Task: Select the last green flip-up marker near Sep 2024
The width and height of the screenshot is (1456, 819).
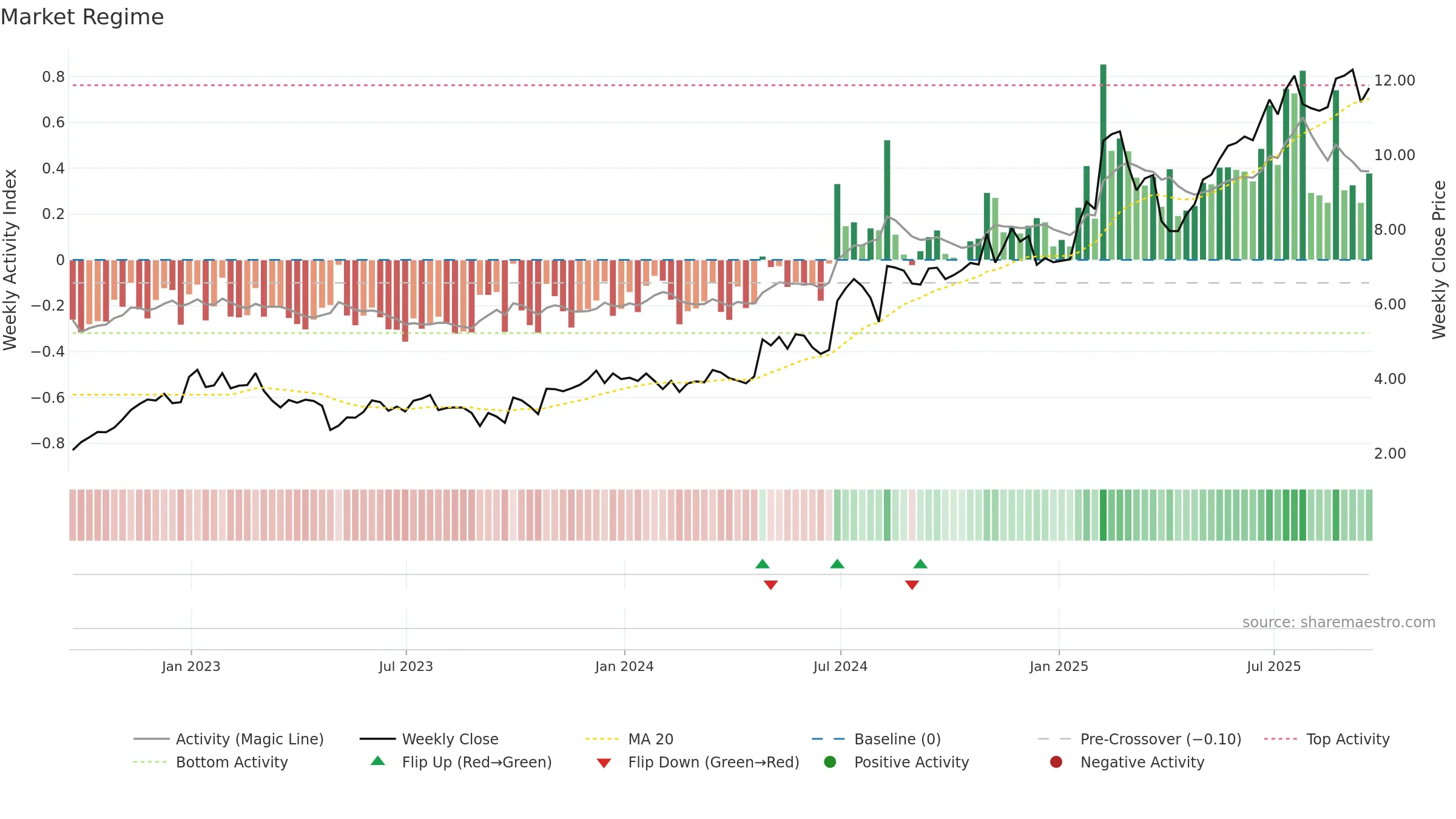Action: pos(920,564)
